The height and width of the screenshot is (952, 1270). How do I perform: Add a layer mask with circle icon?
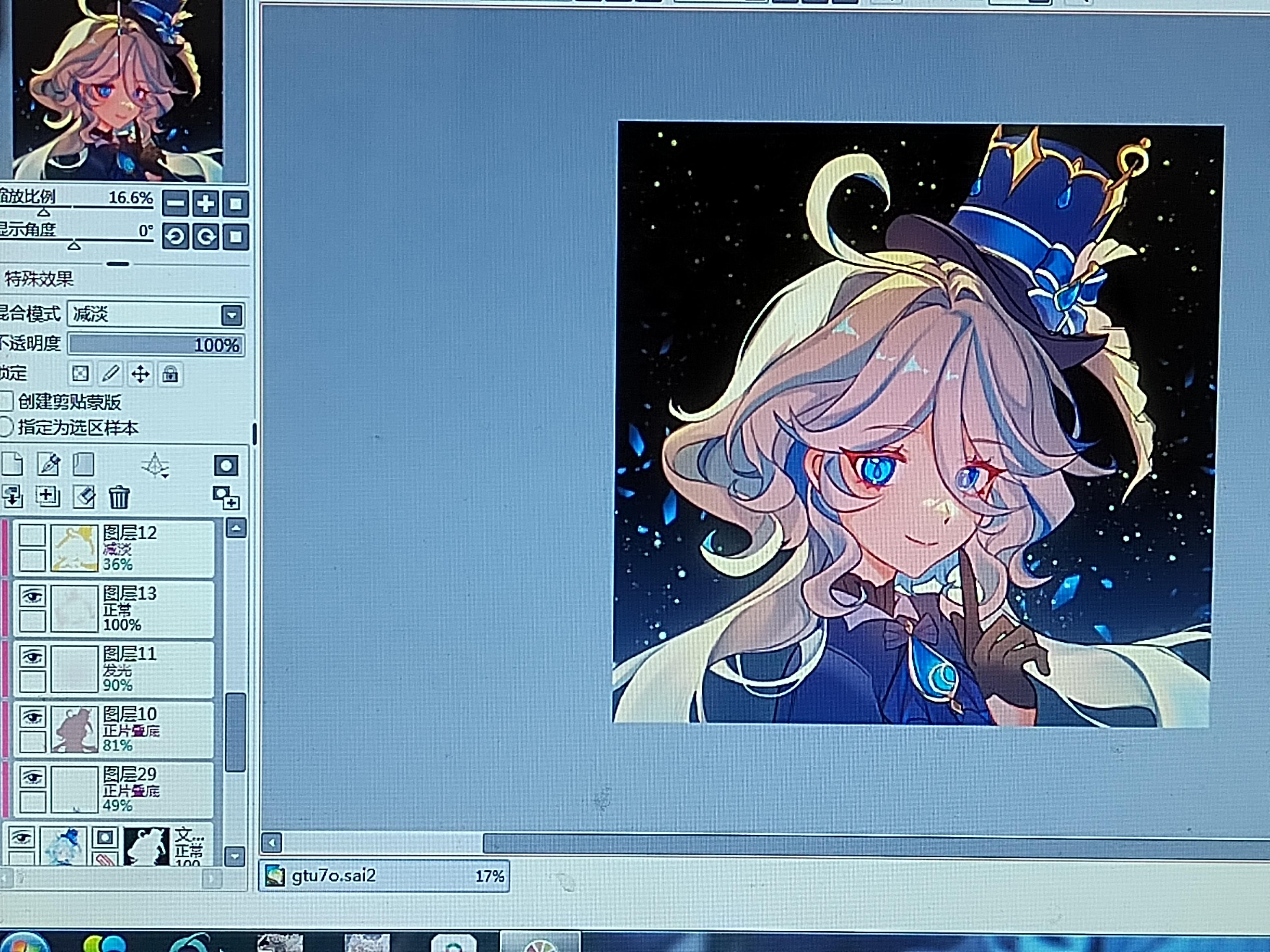click(x=226, y=465)
